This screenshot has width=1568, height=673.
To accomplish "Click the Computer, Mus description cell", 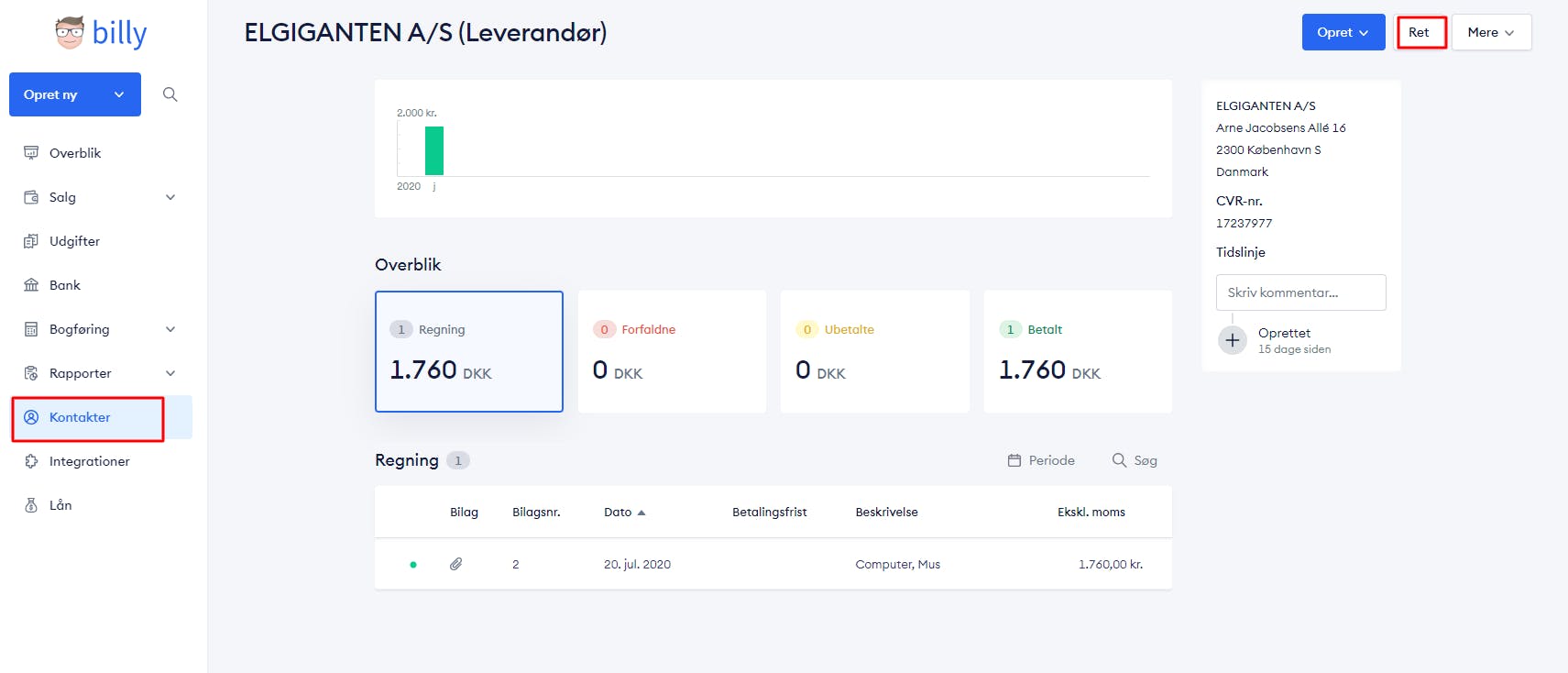I will click(x=898, y=565).
